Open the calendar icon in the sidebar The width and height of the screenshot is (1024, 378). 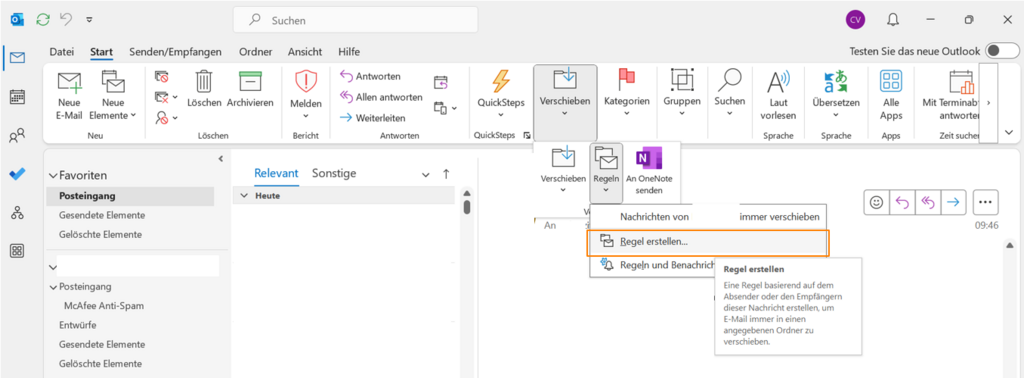(18, 97)
